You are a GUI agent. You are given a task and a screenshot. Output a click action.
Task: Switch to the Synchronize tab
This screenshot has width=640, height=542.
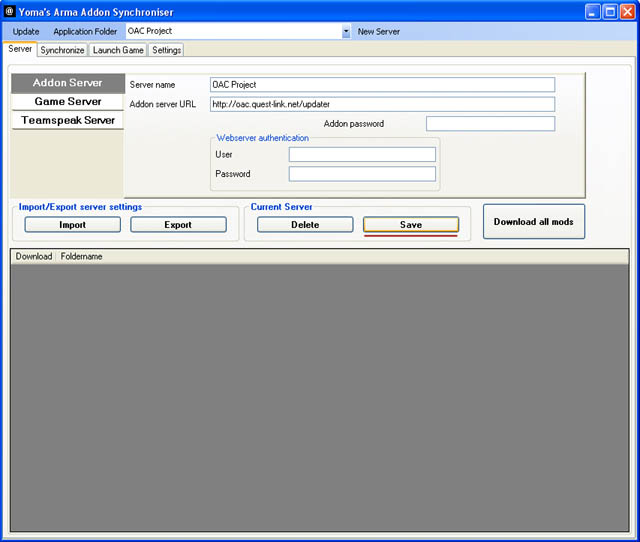click(x=62, y=50)
